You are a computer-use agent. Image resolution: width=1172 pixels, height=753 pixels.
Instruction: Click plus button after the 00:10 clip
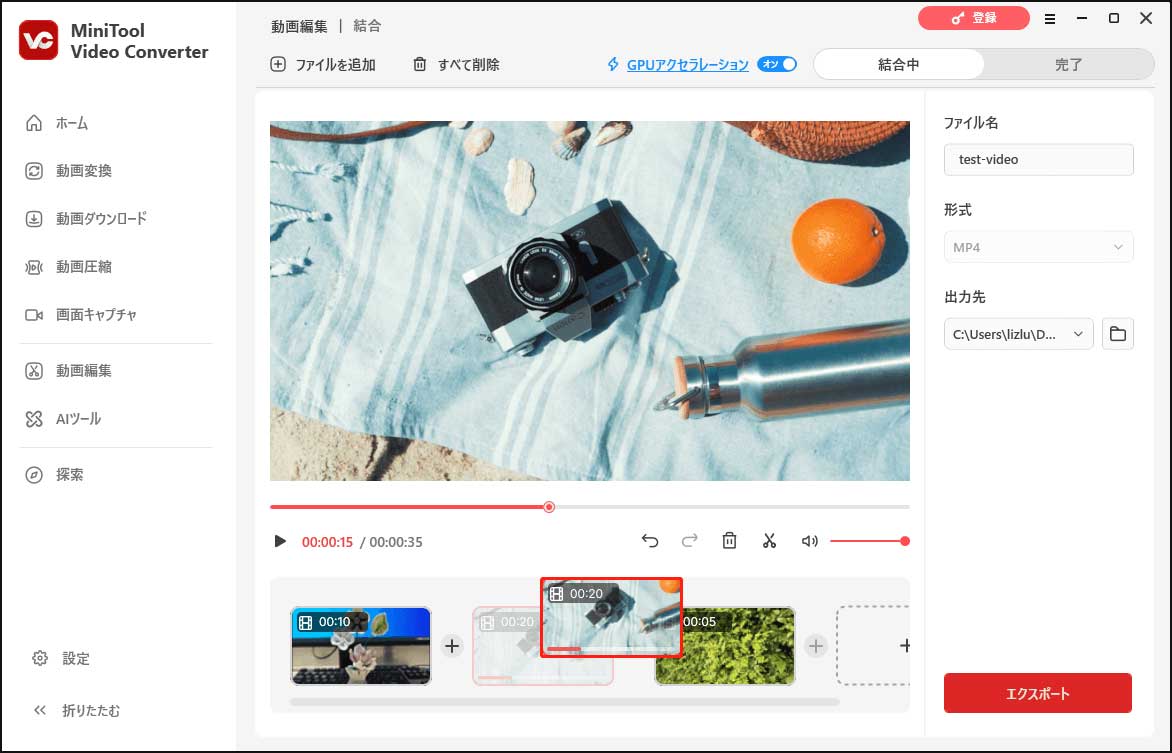[x=452, y=645]
